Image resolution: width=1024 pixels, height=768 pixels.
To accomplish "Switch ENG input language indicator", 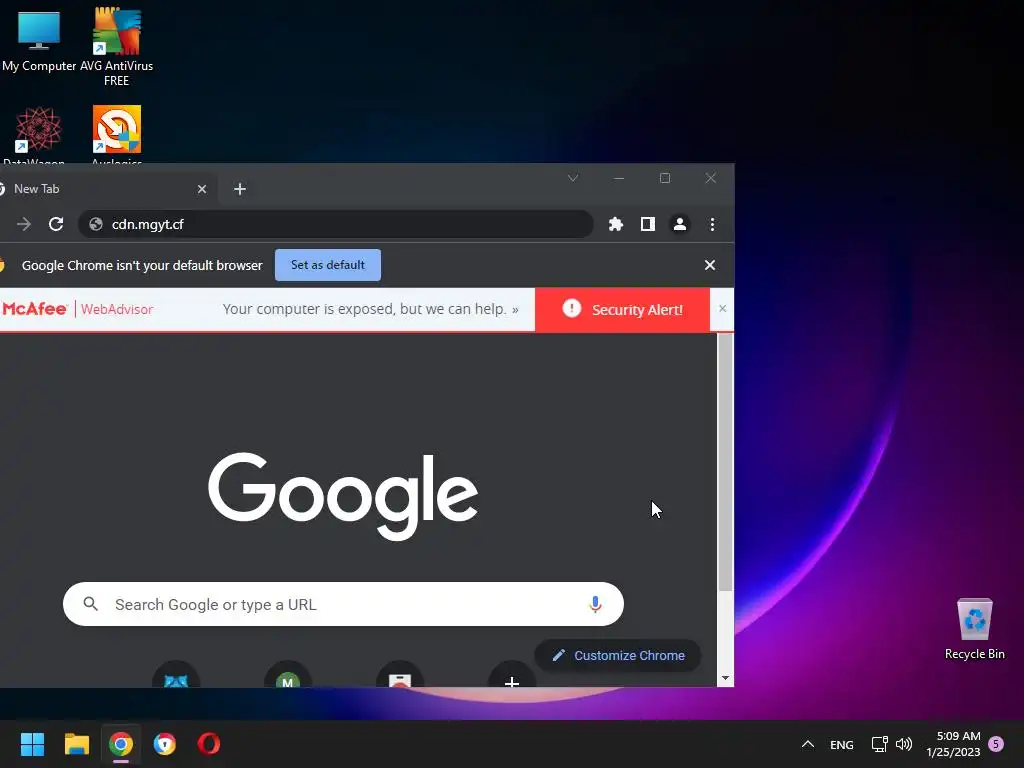I will tap(842, 744).
